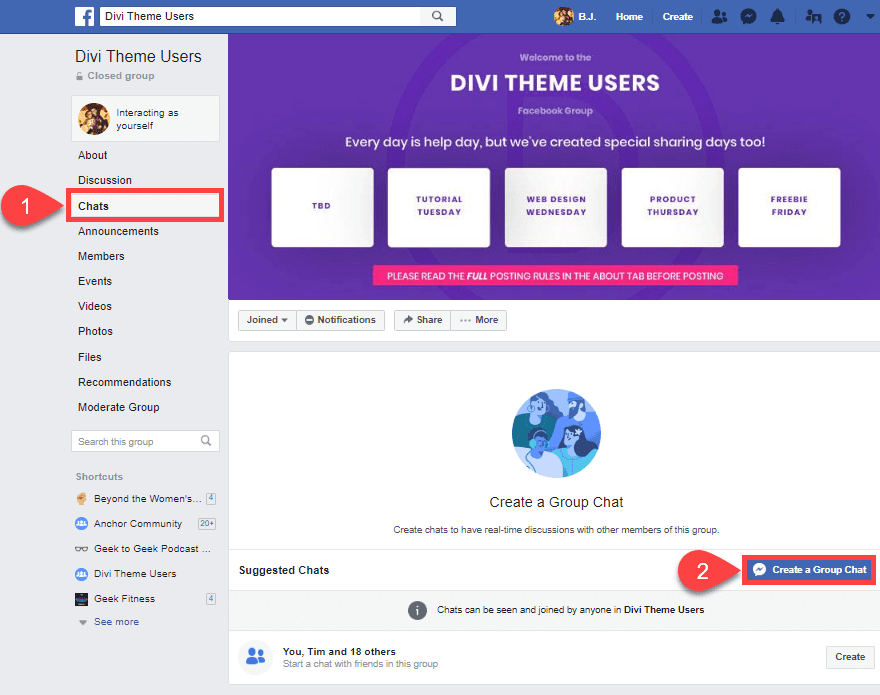The height and width of the screenshot is (695, 880).
Task: Open the Announcements section
Action: pos(117,231)
